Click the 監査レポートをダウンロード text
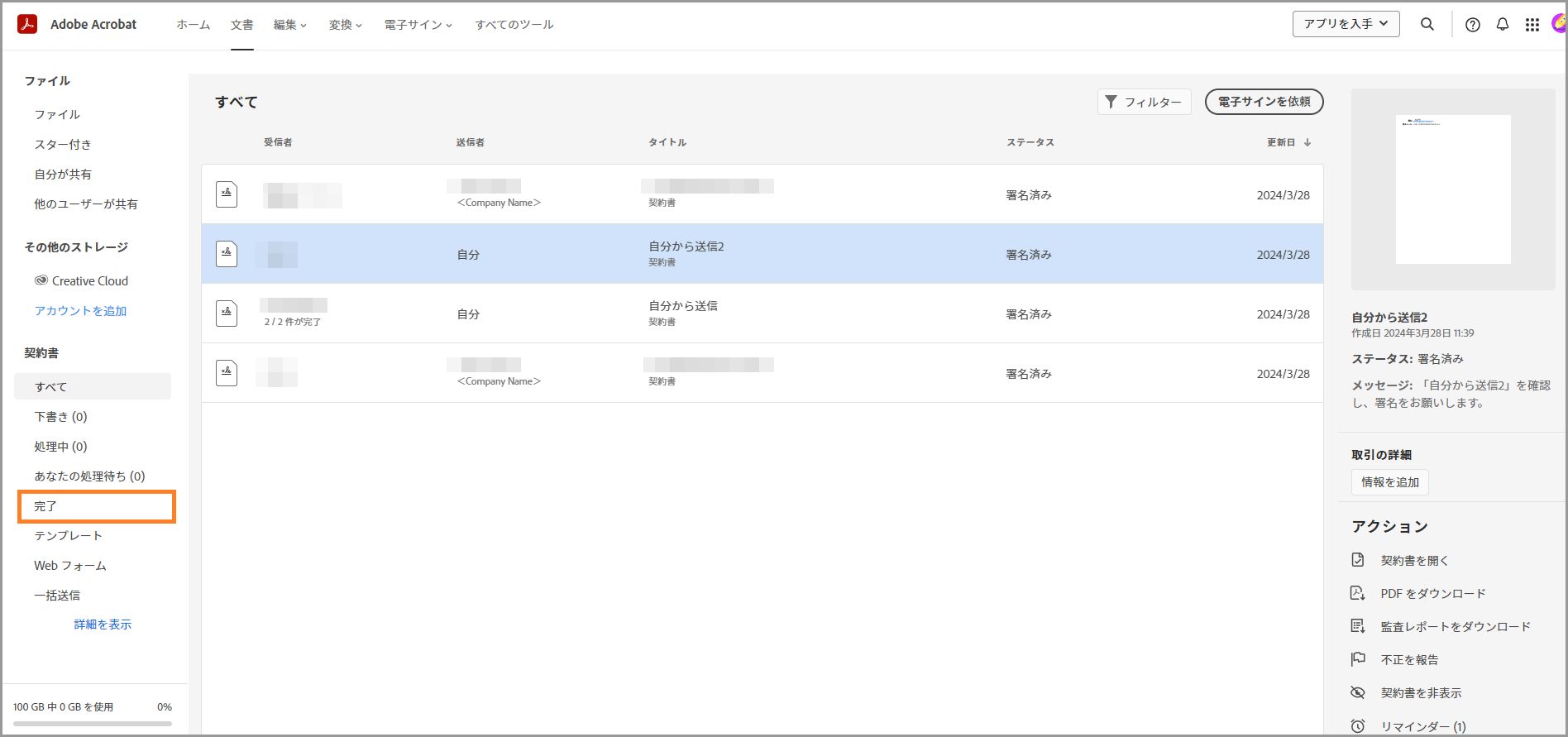1568x737 pixels. [1456, 626]
